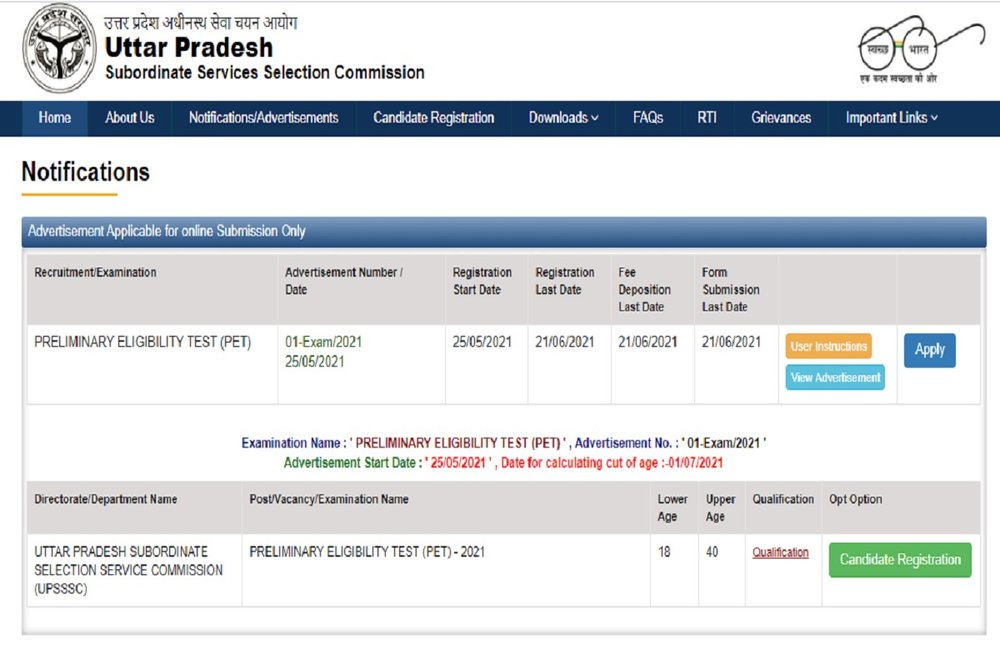Select Candidate Registration in navigation bar

pyautogui.click(x=434, y=118)
